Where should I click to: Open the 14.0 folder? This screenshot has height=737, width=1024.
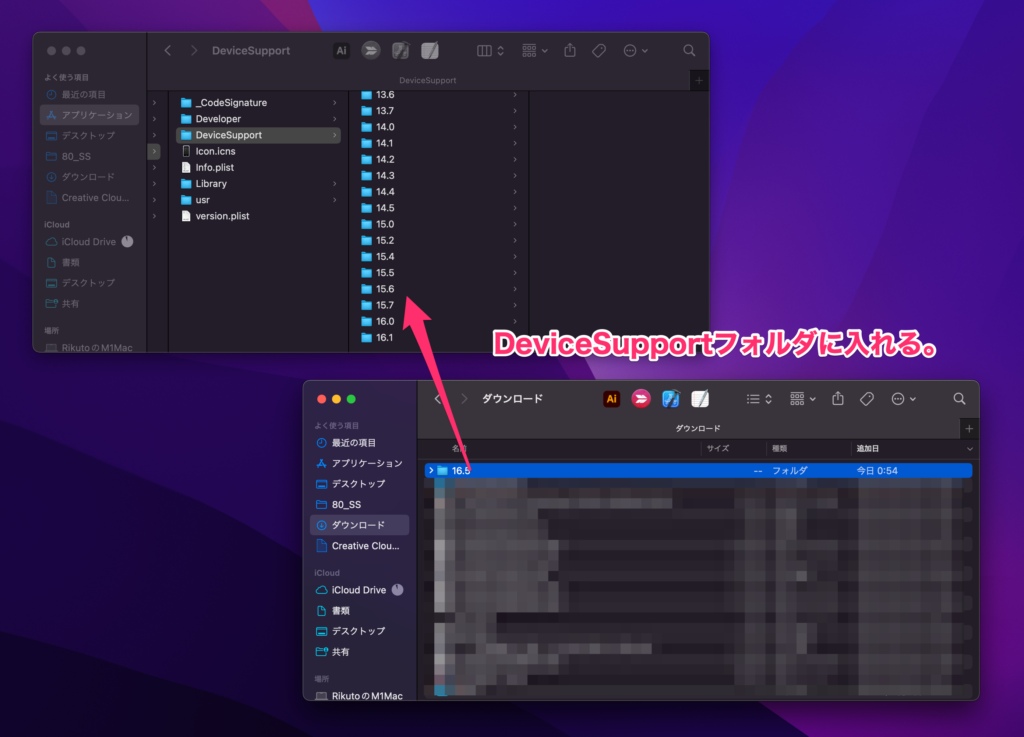point(439,127)
